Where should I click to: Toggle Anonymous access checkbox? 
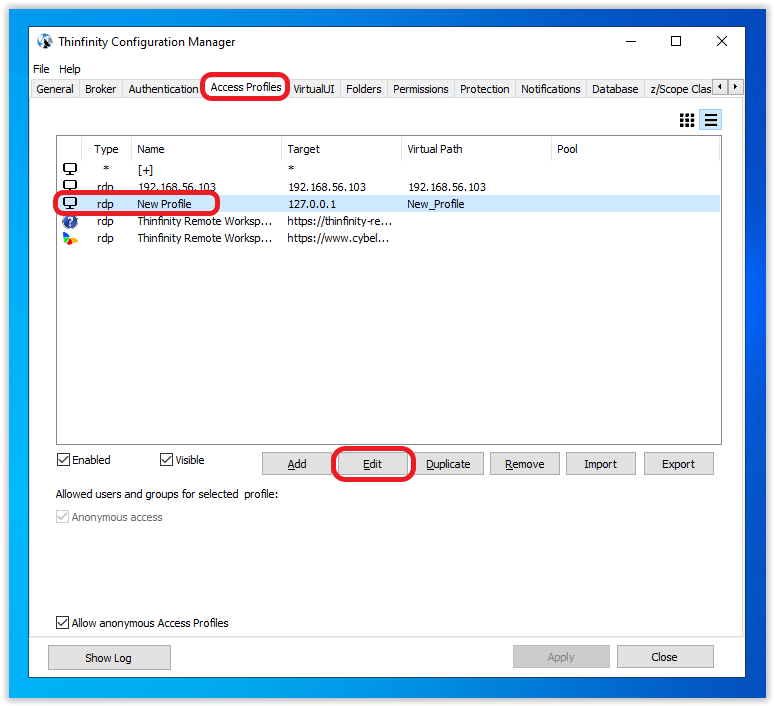[x=62, y=517]
